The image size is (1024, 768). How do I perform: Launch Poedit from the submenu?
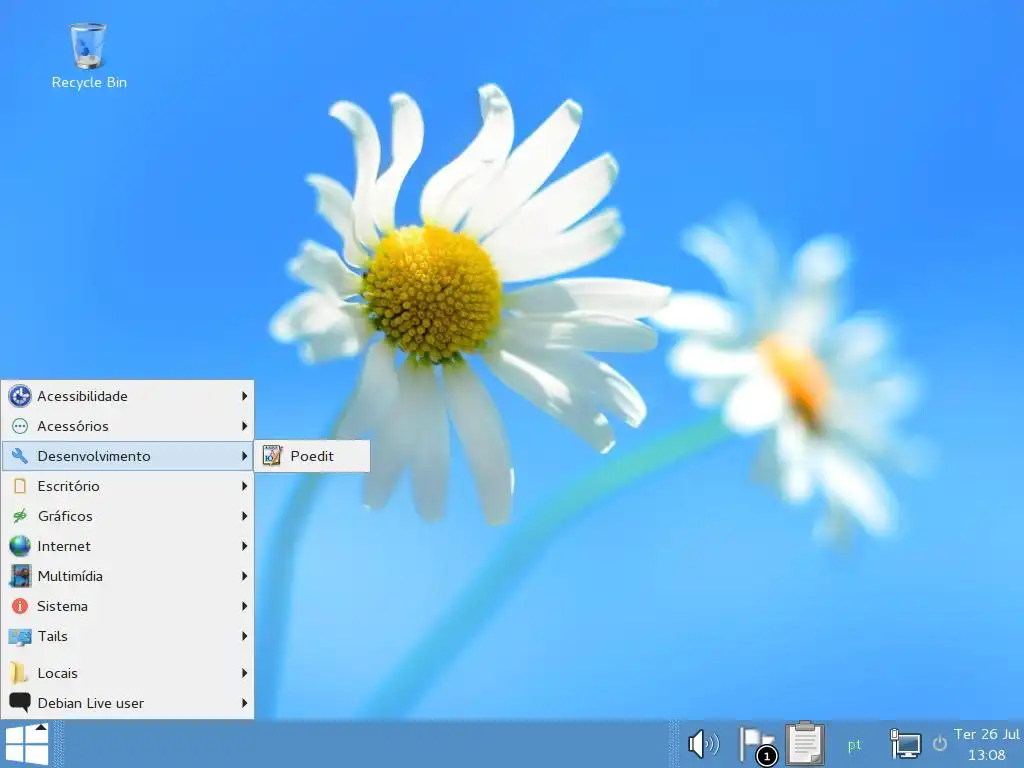click(x=312, y=456)
